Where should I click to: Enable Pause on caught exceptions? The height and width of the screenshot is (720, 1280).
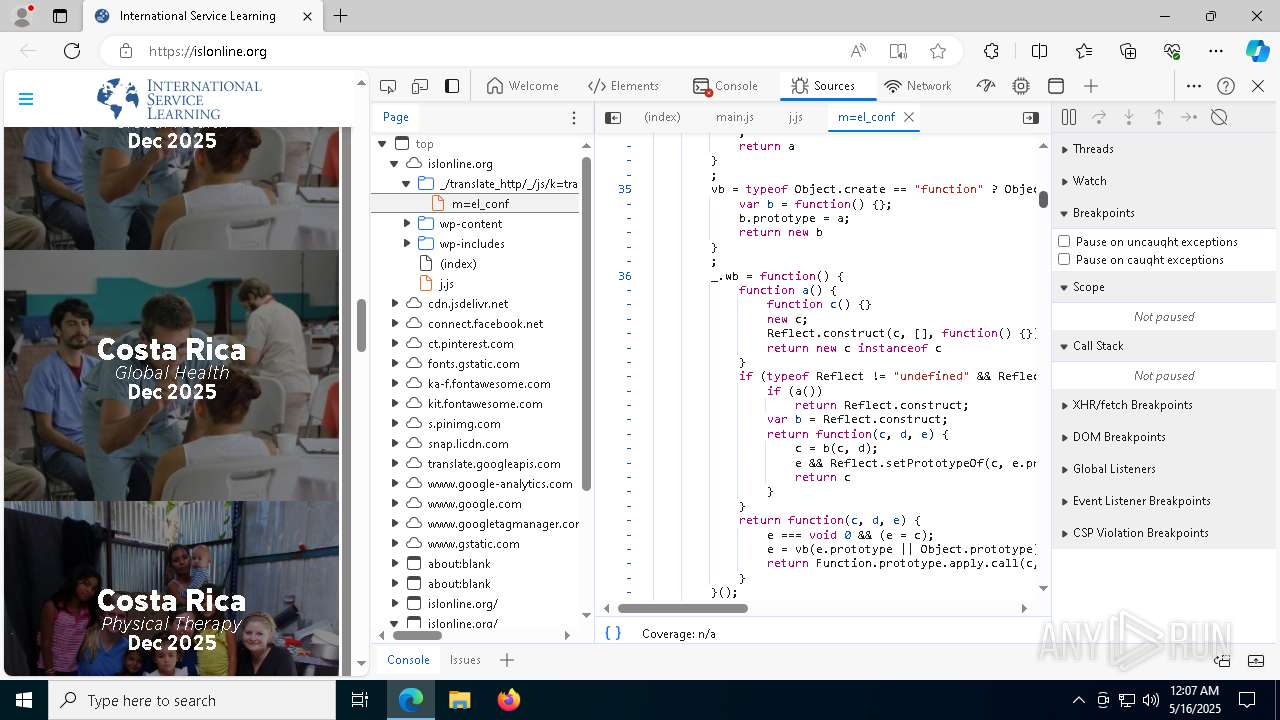tap(1064, 260)
